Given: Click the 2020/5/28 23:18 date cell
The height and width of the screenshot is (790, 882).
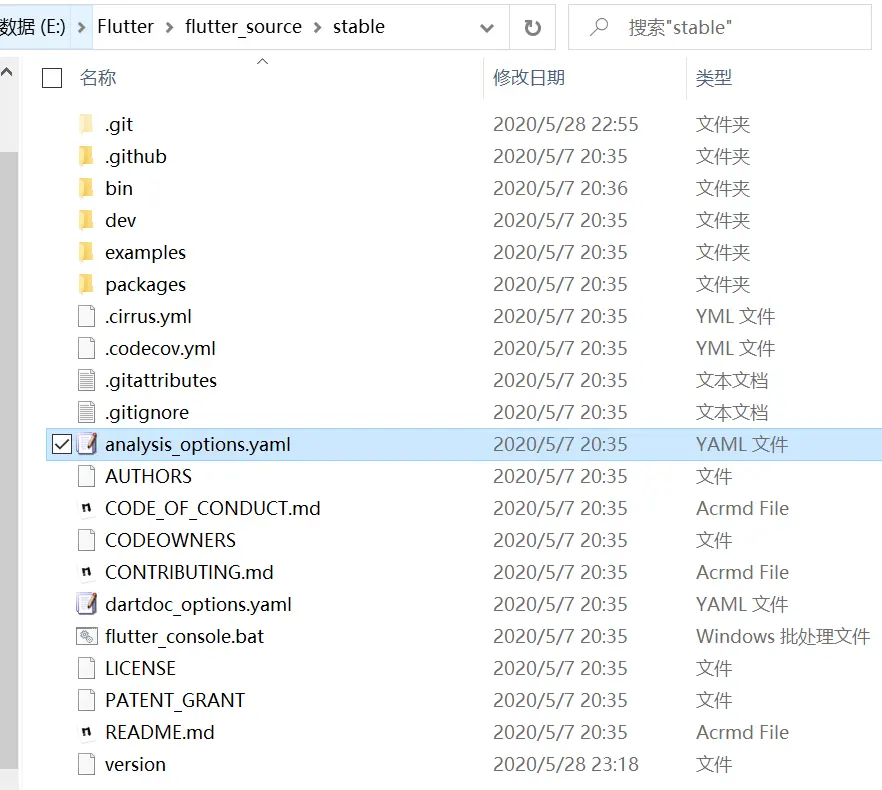Looking at the screenshot, I should click(566, 764).
